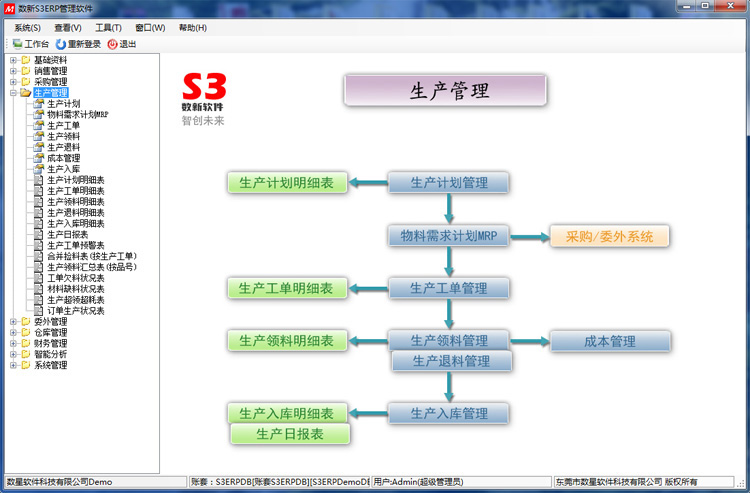Click status bar 数星软件科技有限公司Demo entry
This screenshot has width=750, height=493.
pos(96,482)
